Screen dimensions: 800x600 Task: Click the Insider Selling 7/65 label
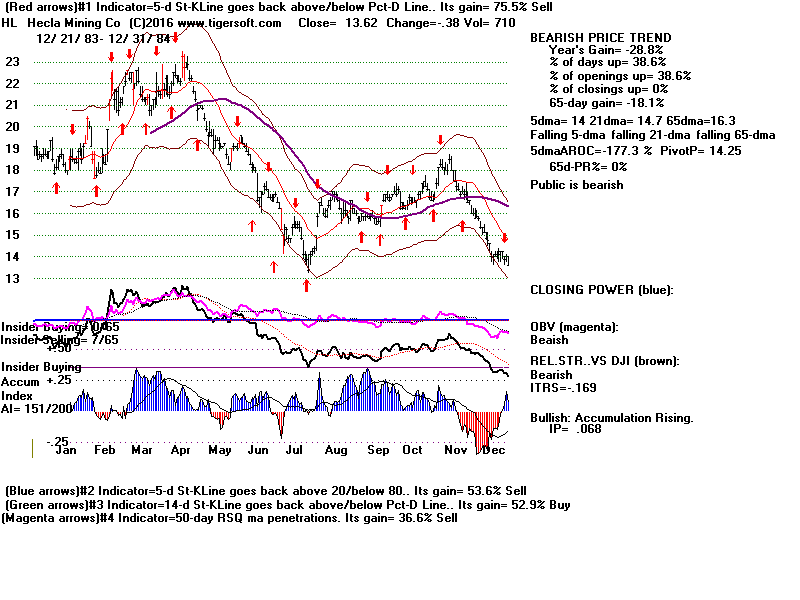(x=43, y=338)
